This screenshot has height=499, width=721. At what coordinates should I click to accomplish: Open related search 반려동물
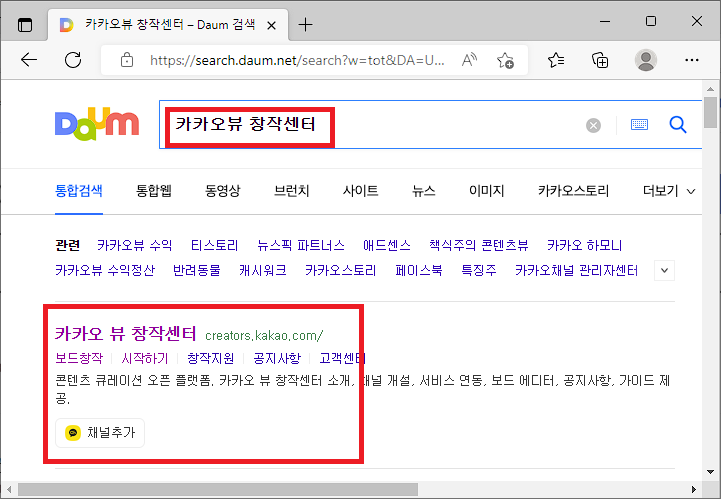coord(197,270)
